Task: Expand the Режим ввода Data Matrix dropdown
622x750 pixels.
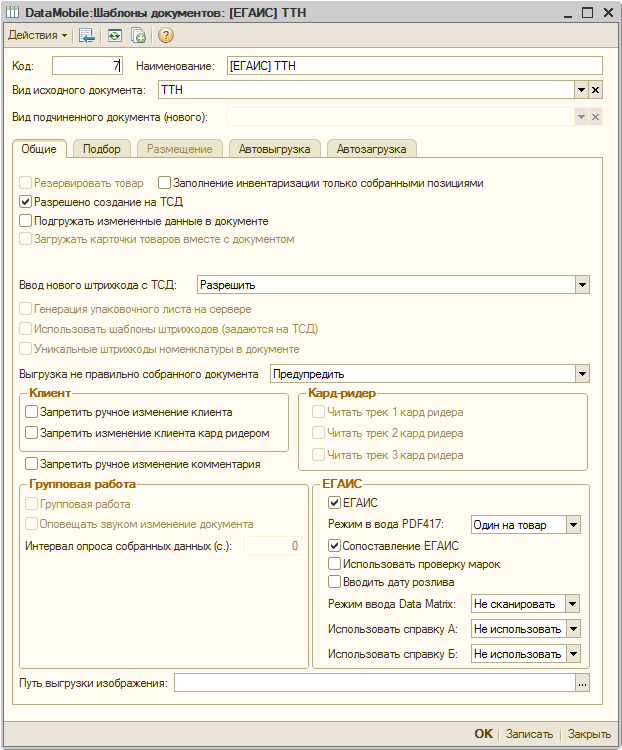Action: coord(572,604)
